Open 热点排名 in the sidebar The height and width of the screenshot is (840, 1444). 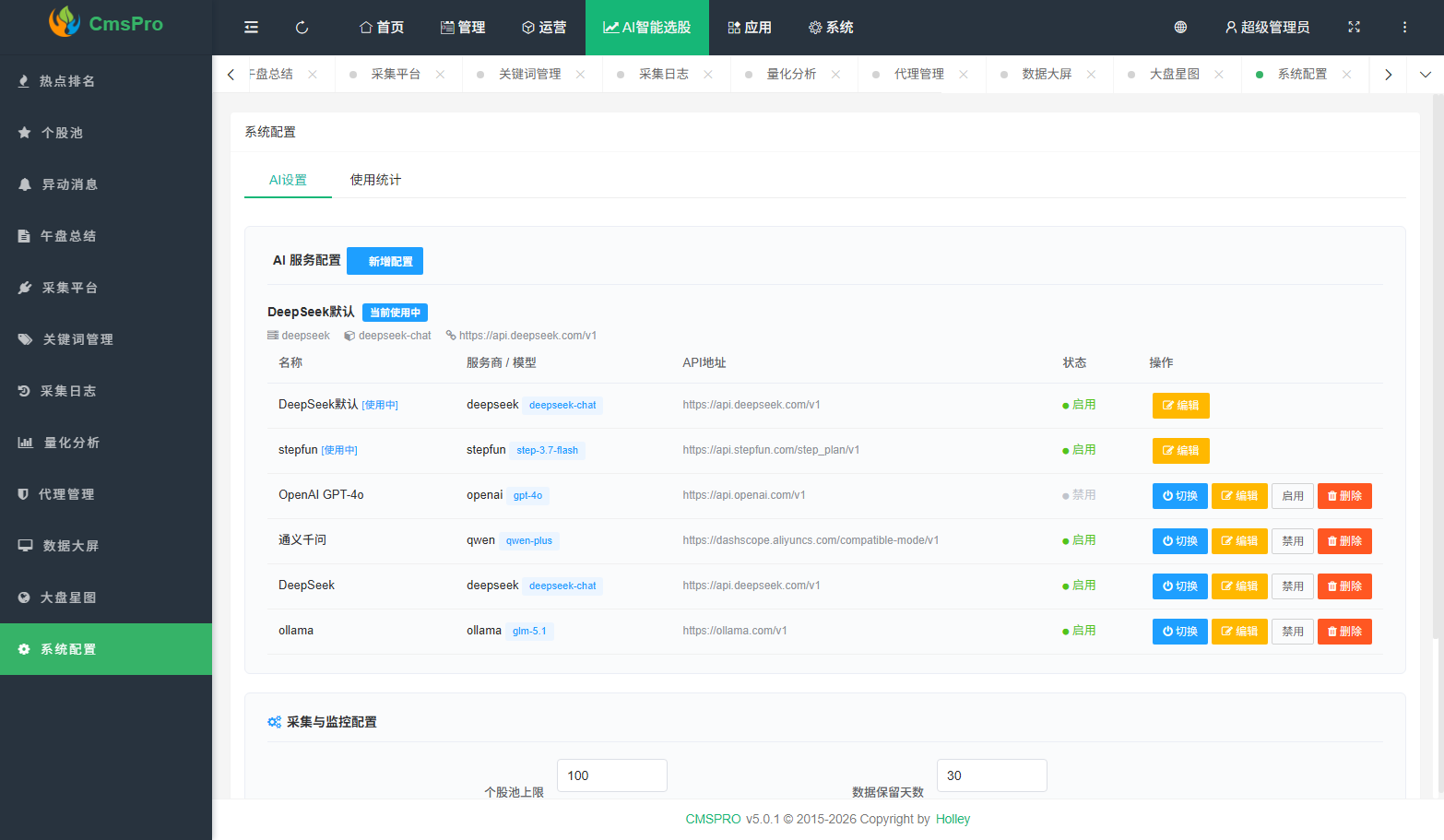(x=106, y=81)
